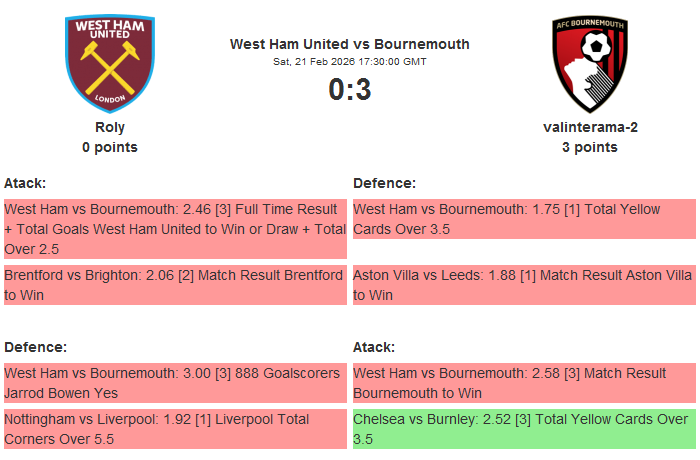
Task: Click the right Atack heading above Bournemouth bet
Action: click(x=374, y=347)
